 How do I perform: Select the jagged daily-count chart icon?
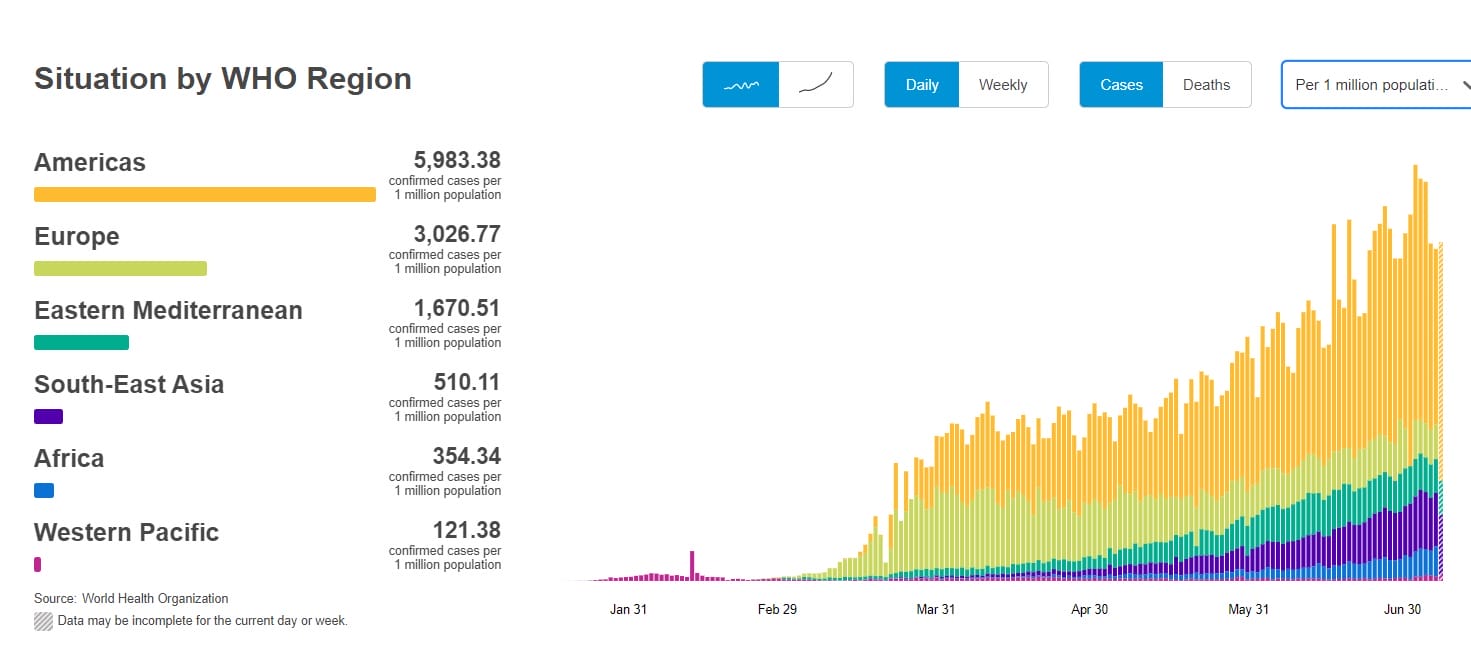coord(740,85)
